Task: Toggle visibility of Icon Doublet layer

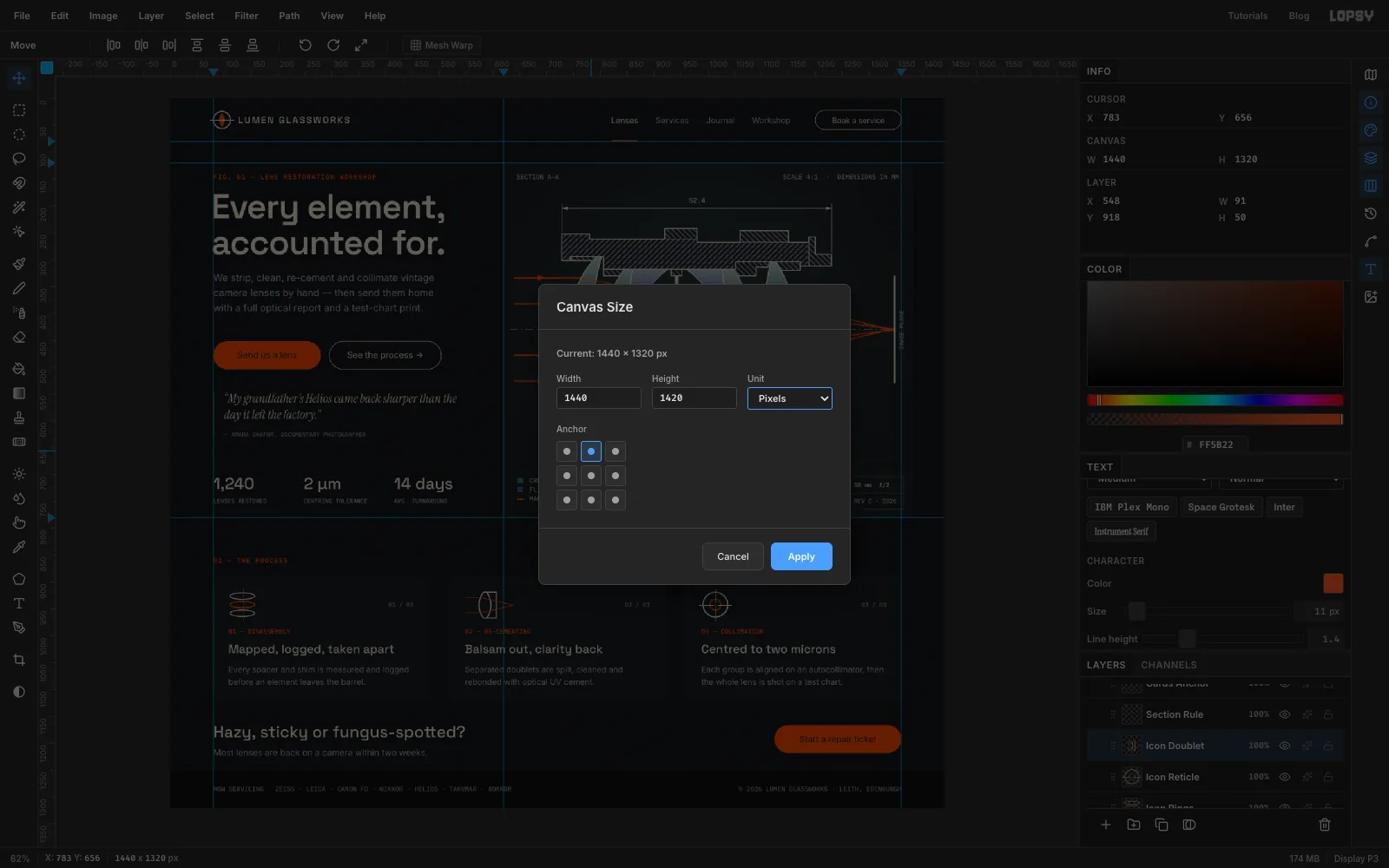Action: 1285,746
